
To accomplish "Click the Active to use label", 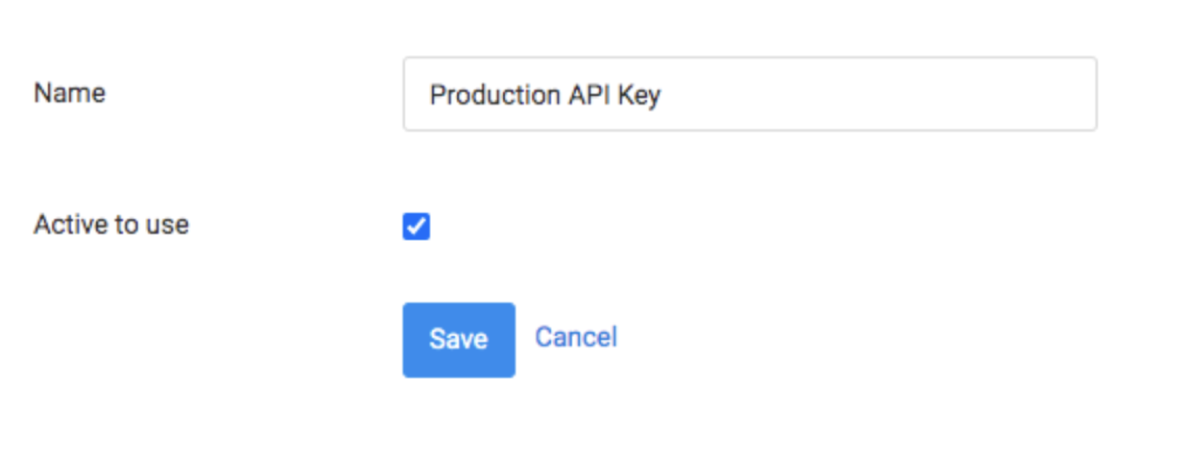I will point(111,224).
